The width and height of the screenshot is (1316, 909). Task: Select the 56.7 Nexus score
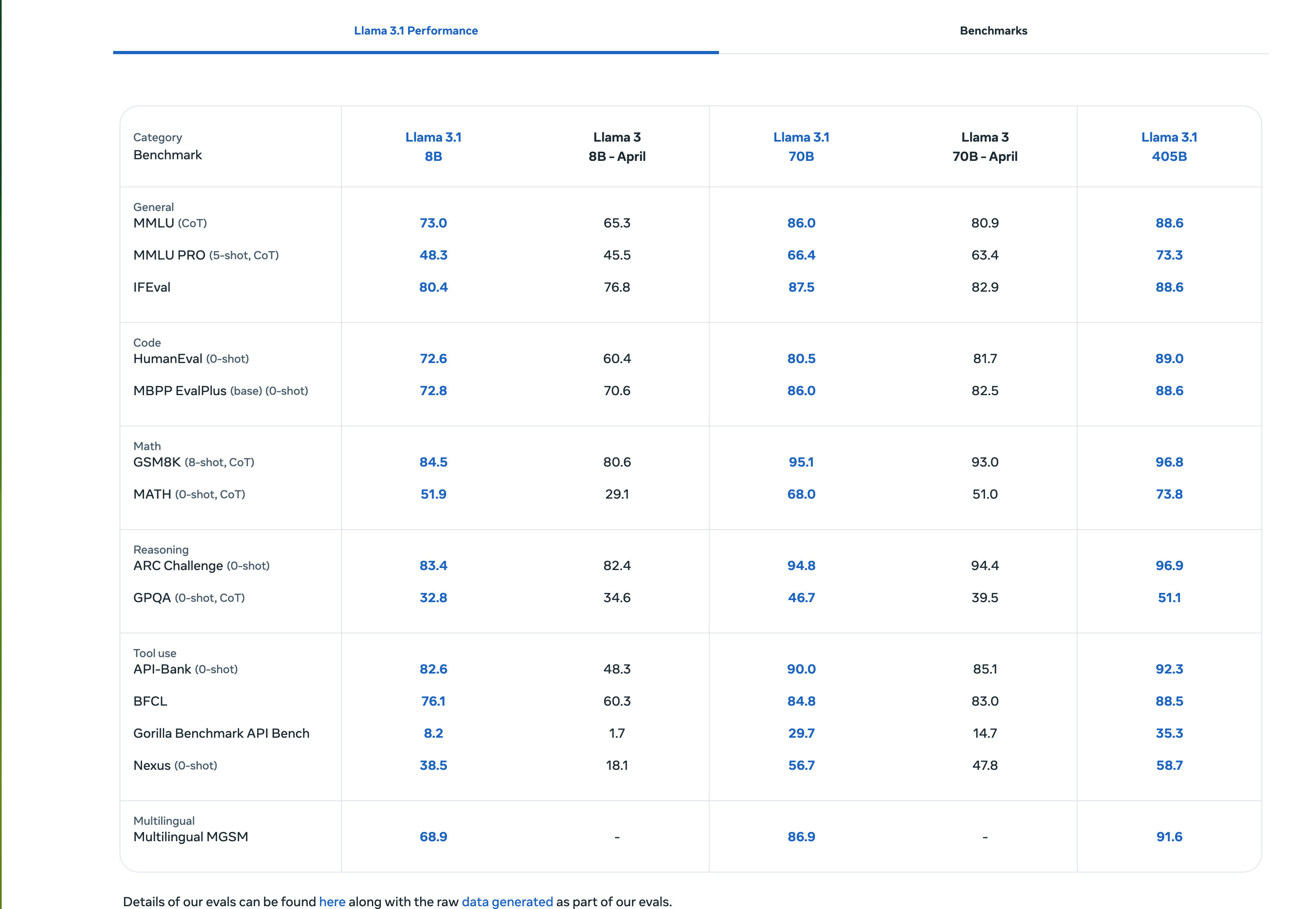(801, 765)
